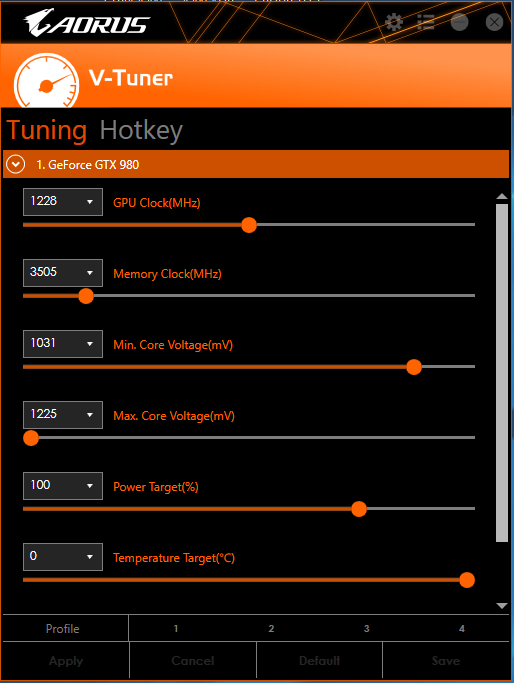Open settings via the gear icon
Viewport: 514px width, 683px height.
pyautogui.click(x=394, y=22)
